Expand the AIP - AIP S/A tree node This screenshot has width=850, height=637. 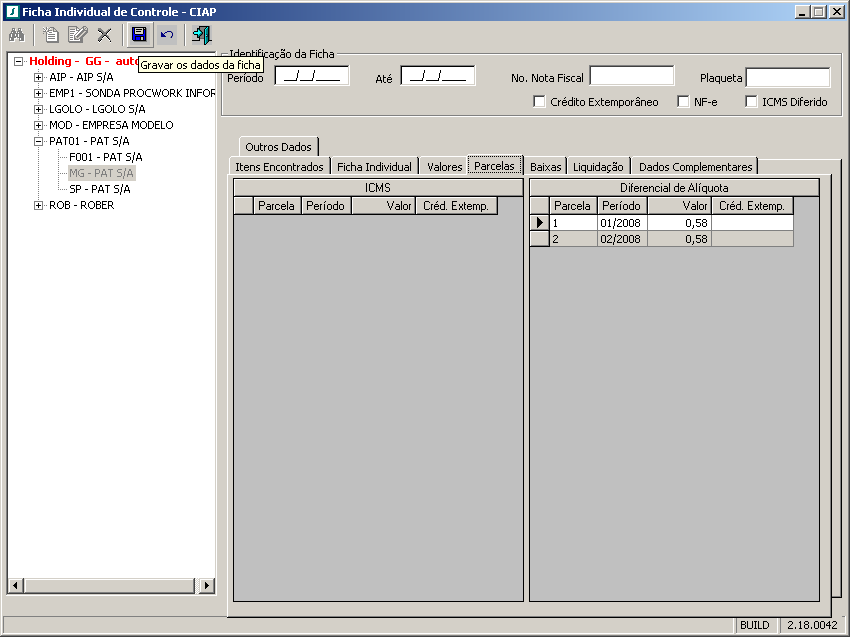click(x=38, y=77)
